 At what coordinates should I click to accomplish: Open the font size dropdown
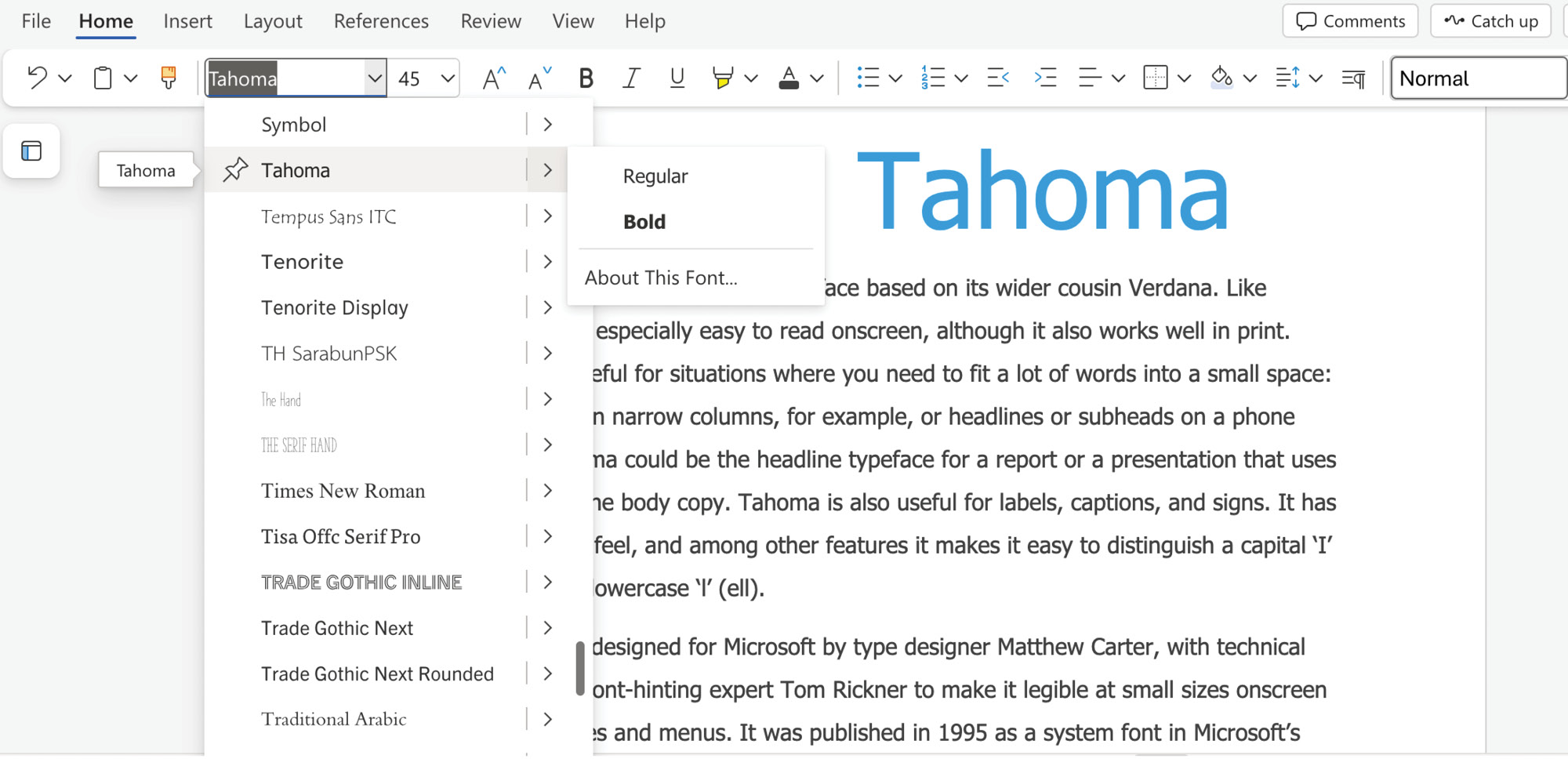[445, 78]
